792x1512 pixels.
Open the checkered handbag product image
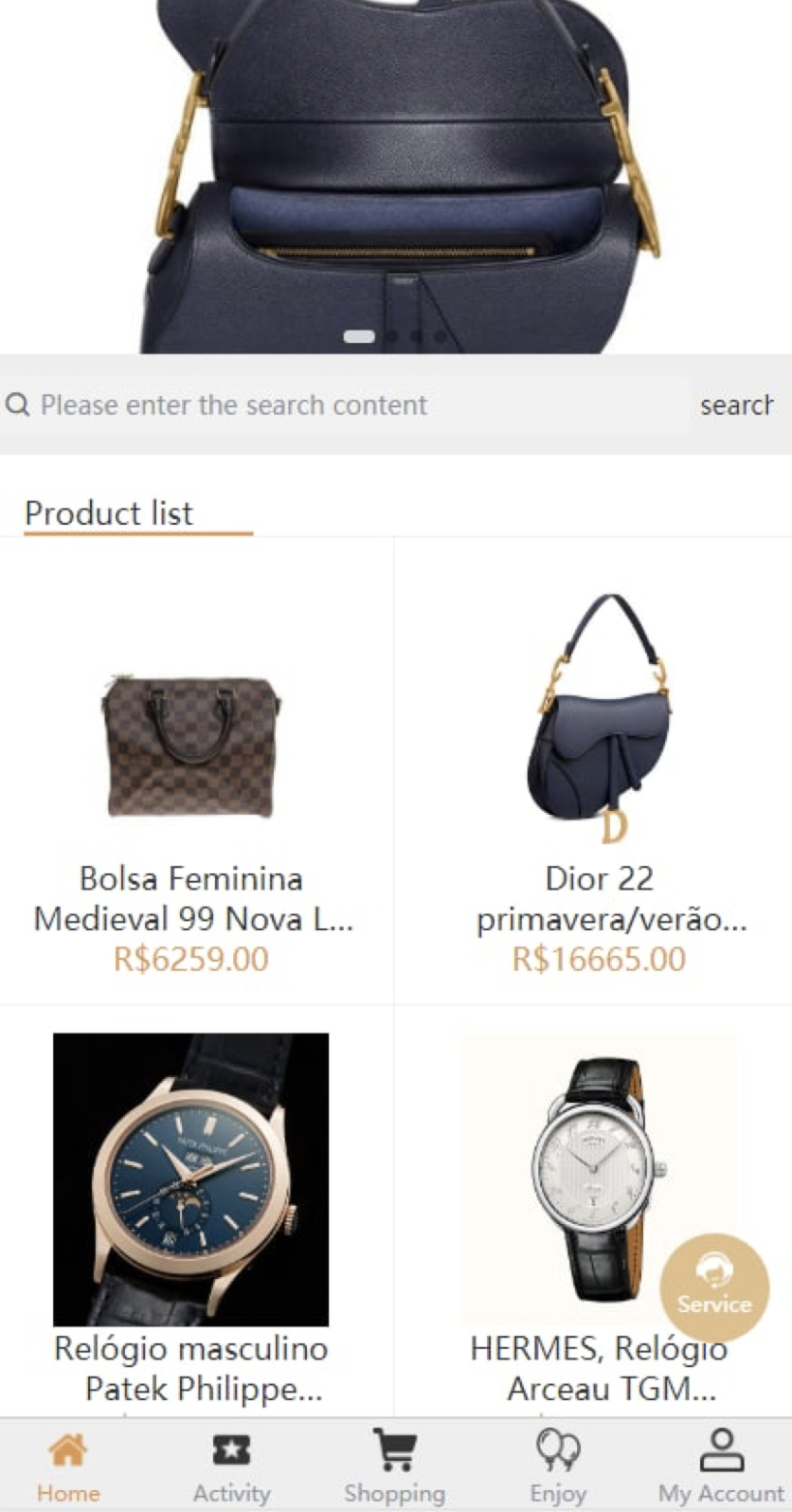(191, 747)
